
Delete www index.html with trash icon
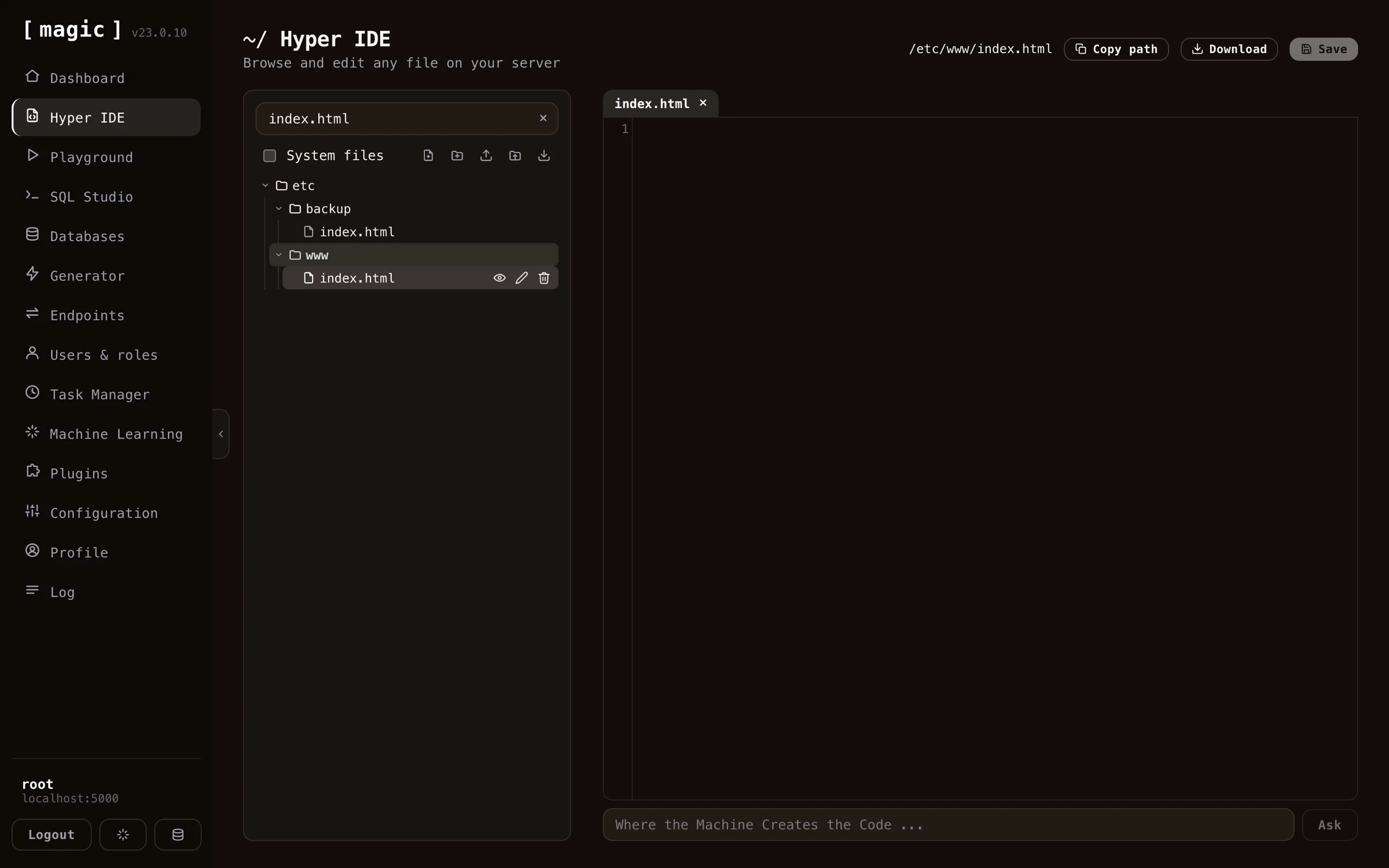(544, 278)
